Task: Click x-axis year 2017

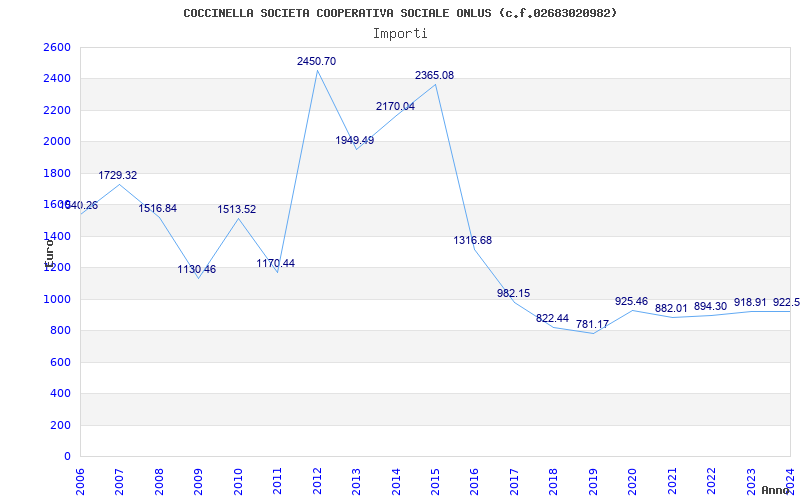Action: point(514,482)
